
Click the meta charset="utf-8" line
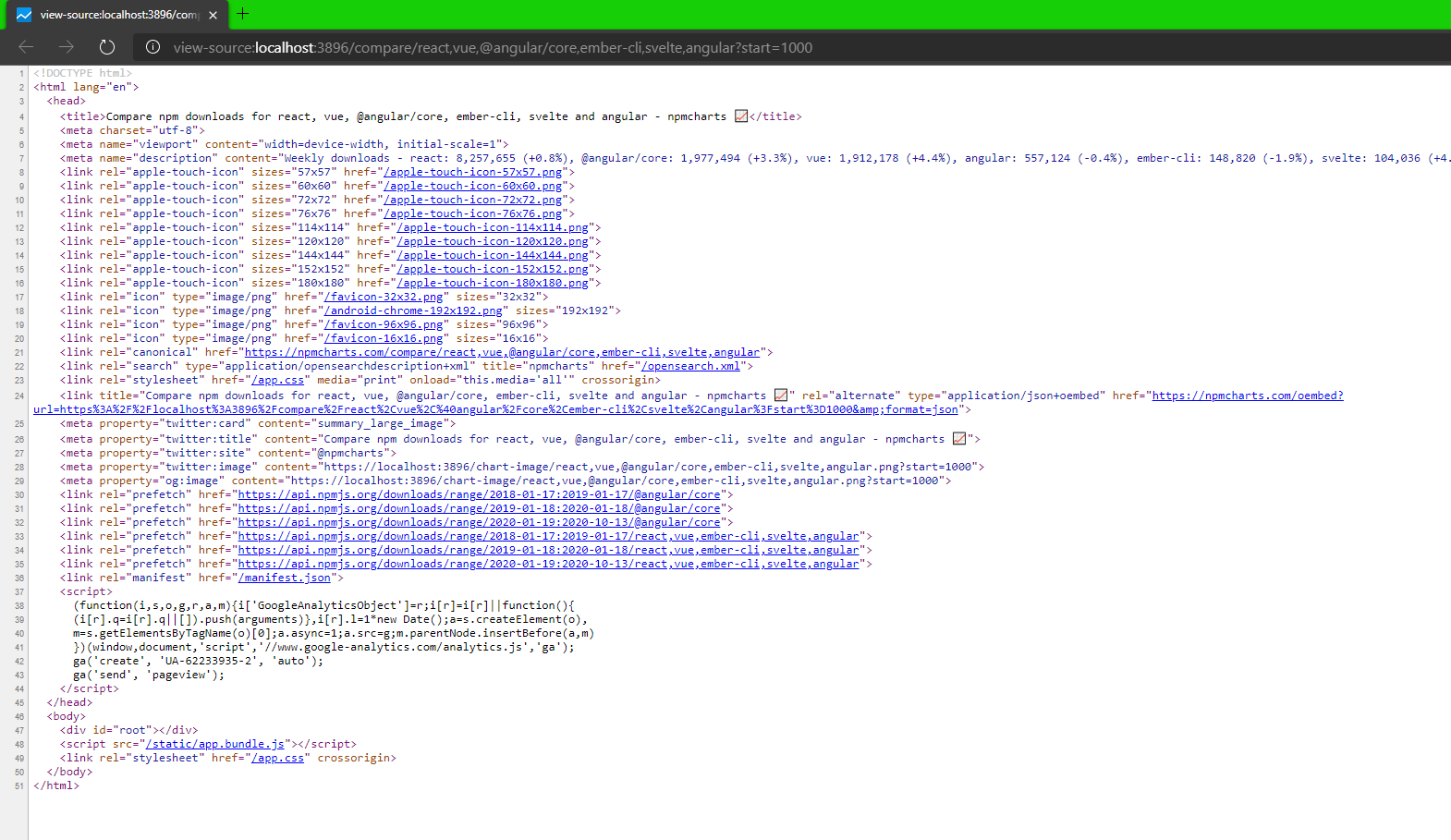(x=132, y=130)
